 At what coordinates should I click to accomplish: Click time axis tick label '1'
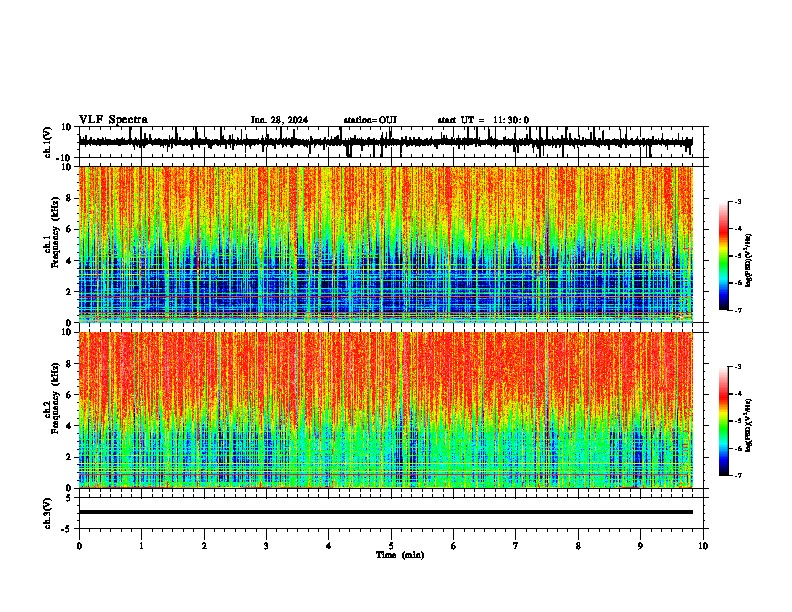[x=141, y=546]
